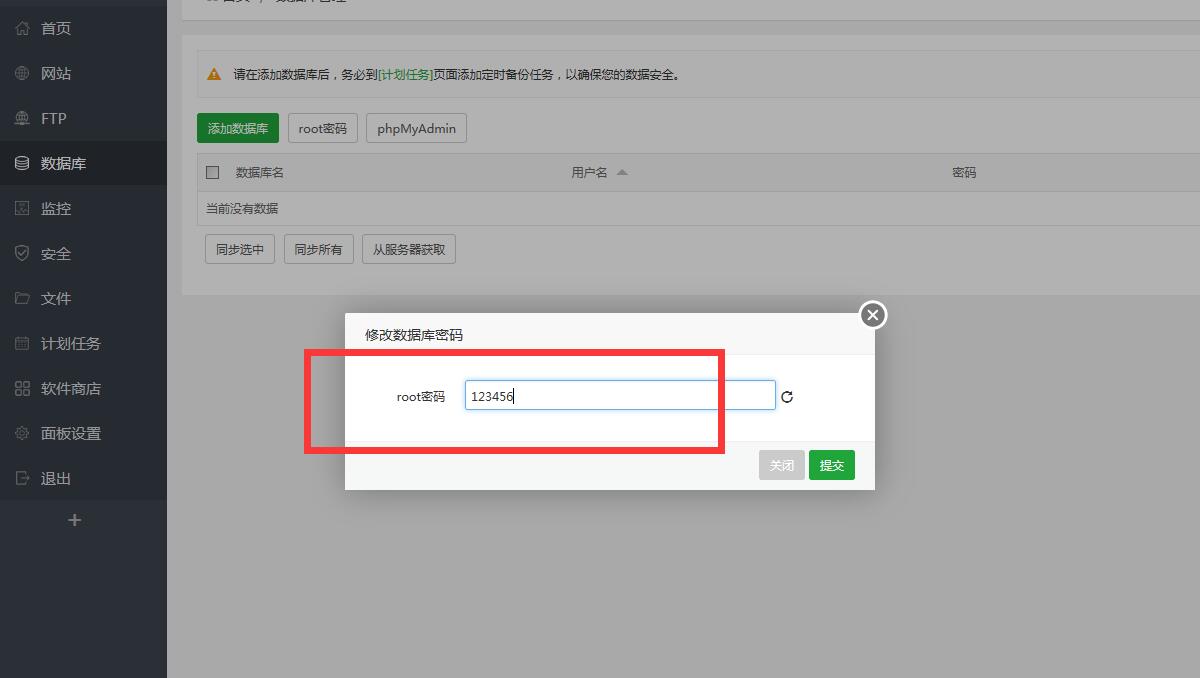1200x678 pixels.
Task: Click the Software Store grid icon
Action: click(22, 388)
